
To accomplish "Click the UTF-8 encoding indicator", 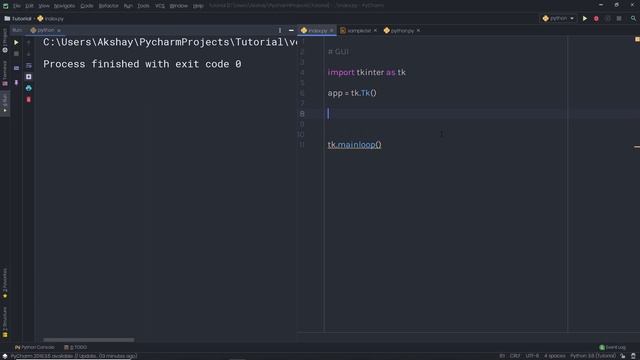I will pos(532,356).
